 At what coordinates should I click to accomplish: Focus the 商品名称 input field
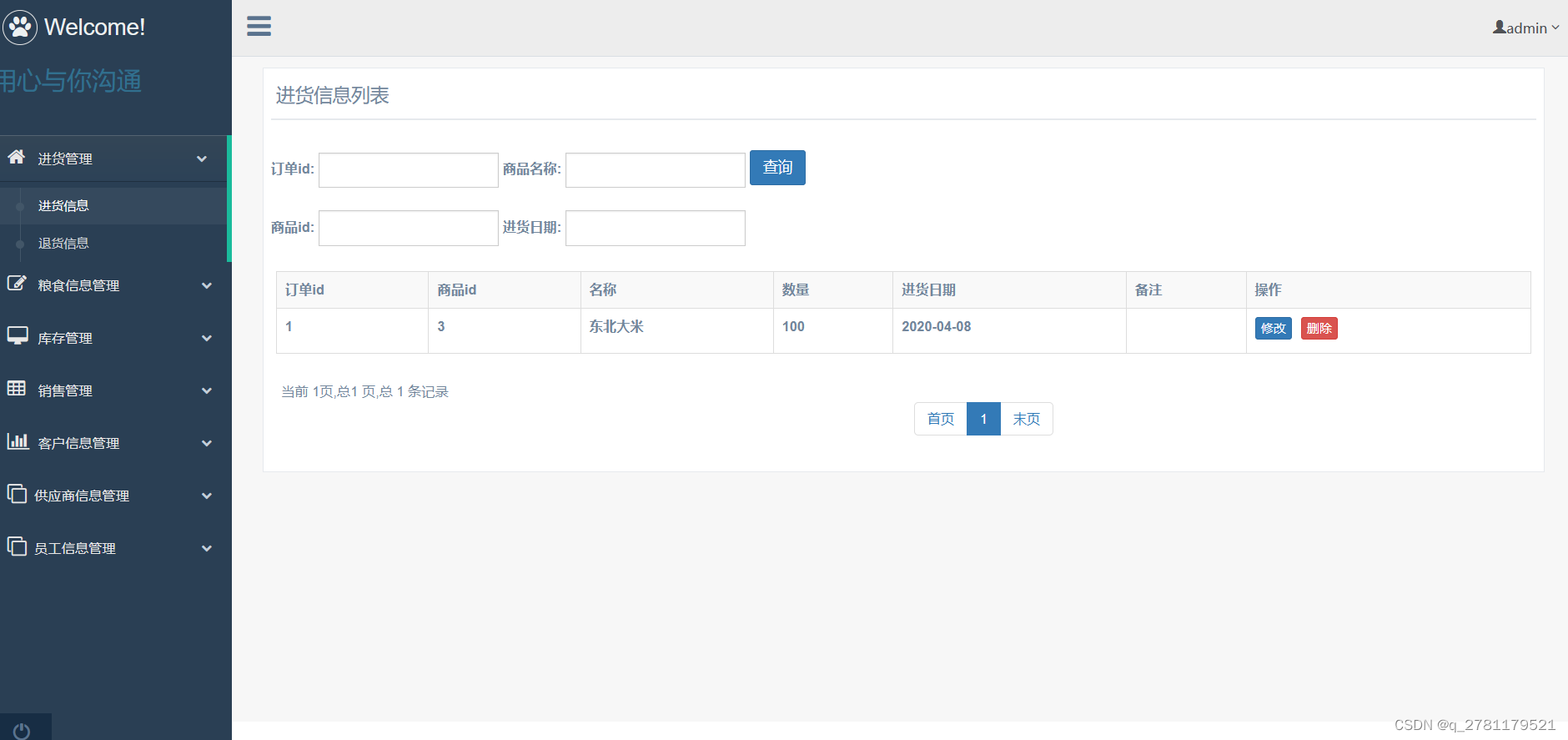coord(656,170)
